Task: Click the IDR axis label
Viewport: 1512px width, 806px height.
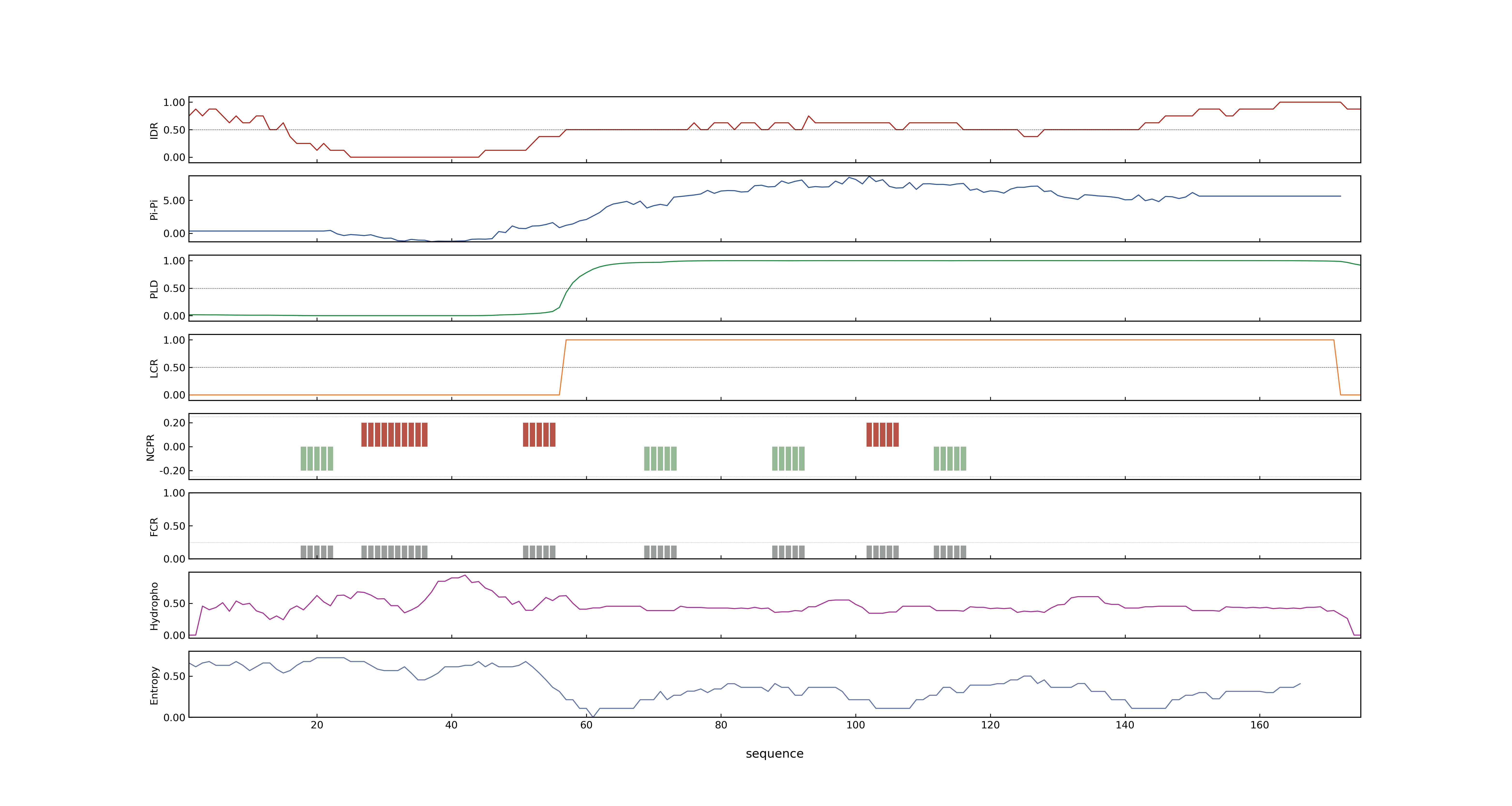Action: pyautogui.click(x=154, y=130)
